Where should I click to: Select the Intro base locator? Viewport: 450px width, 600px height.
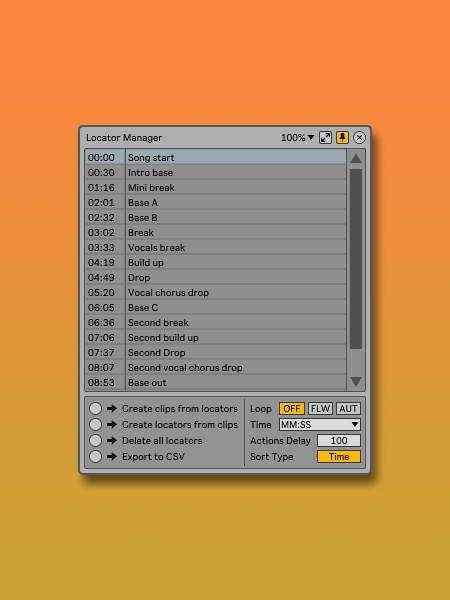[236, 173]
